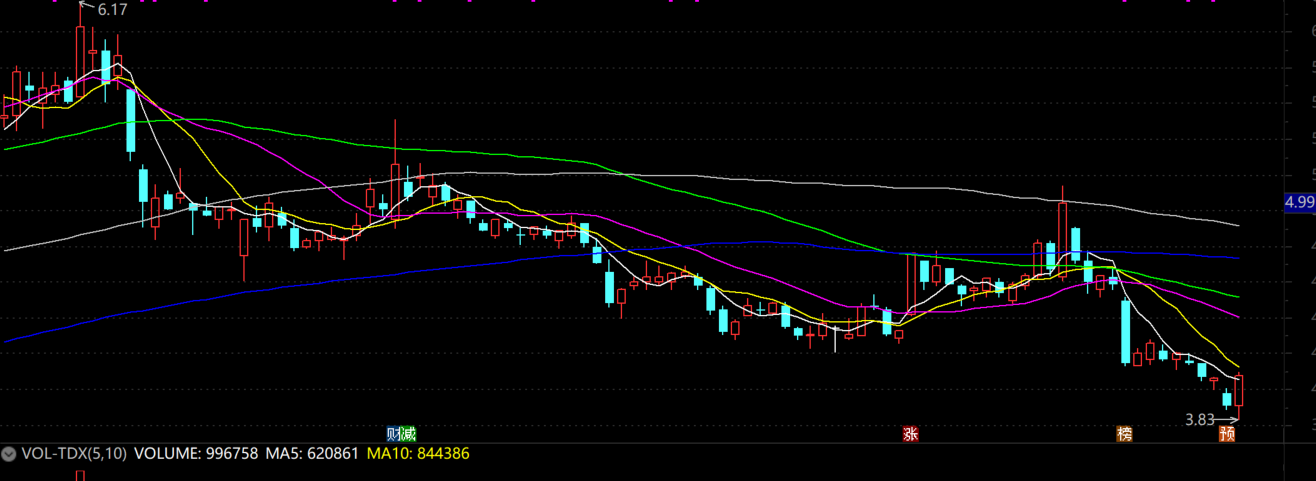Click the 6.17 high price label
This screenshot has height=481, width=1316.
click(112, 9)
